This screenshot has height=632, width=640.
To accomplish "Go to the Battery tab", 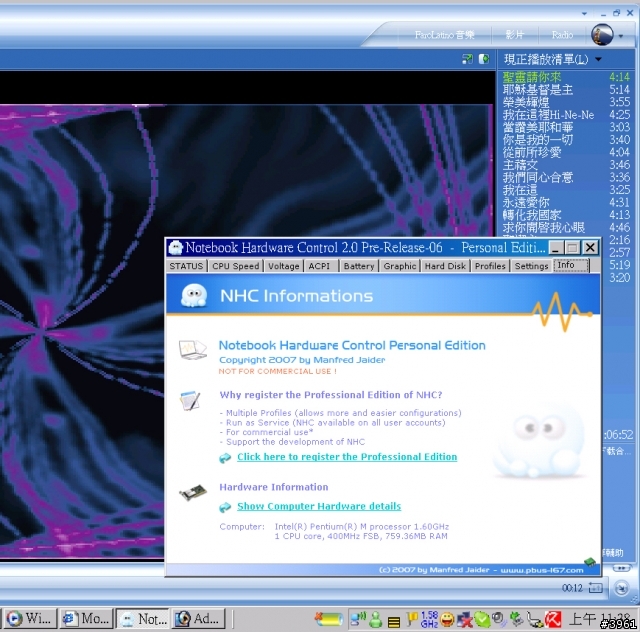I will click(359, 266).
